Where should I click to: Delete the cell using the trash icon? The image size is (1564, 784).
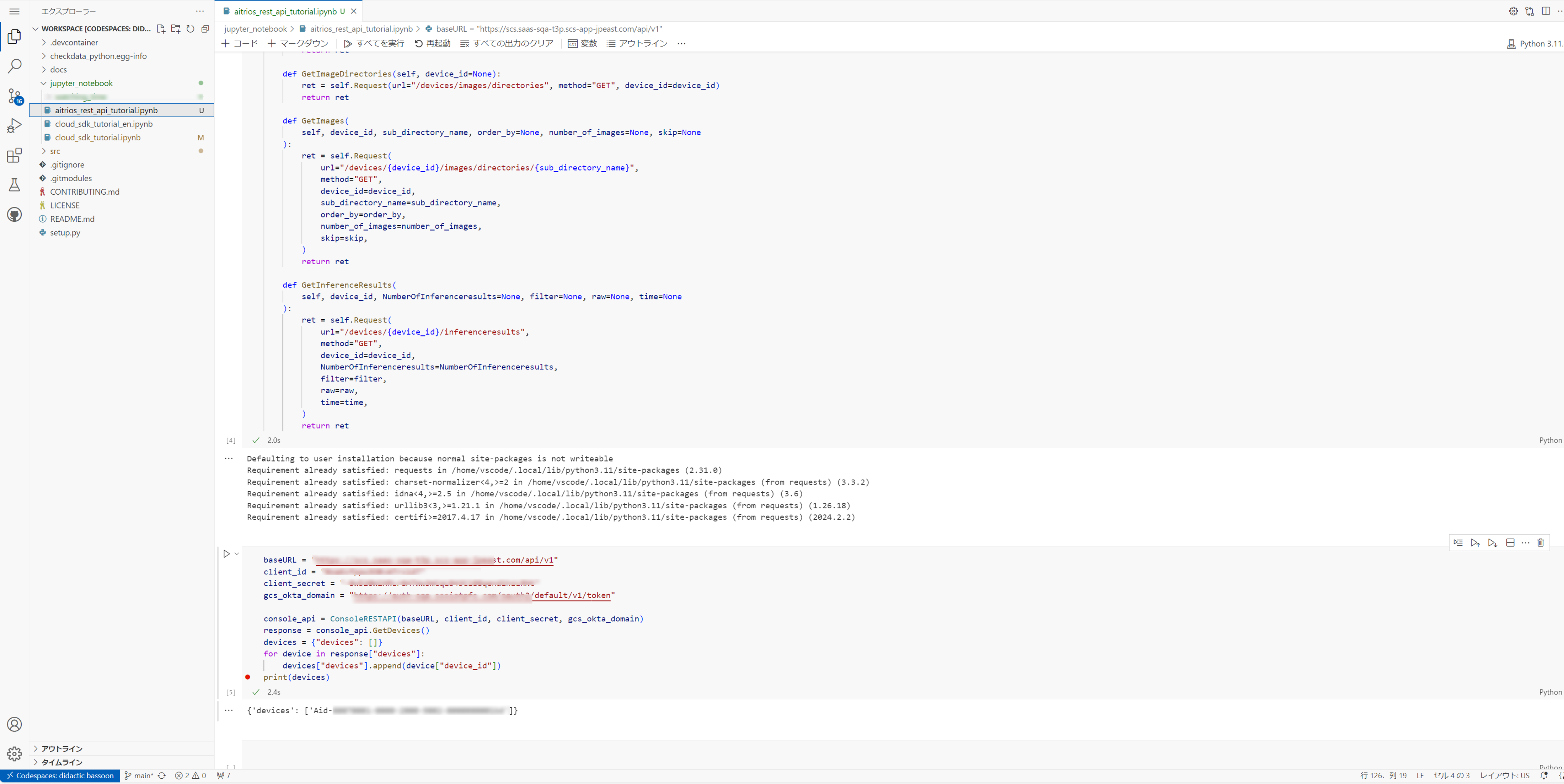pos(1540,542)
